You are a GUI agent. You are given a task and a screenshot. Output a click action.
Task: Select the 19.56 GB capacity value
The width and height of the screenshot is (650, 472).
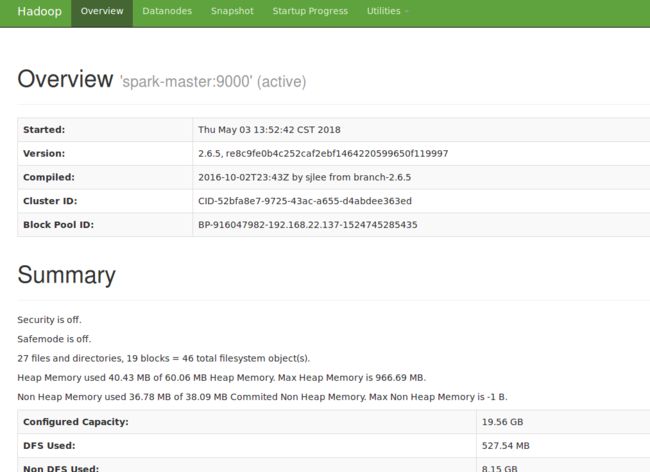502,422
